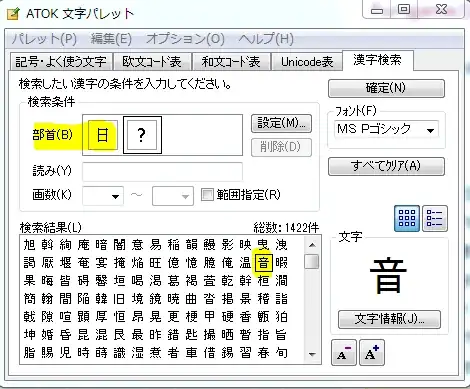Switch to 和文コード表 tab

pos(231,62)
